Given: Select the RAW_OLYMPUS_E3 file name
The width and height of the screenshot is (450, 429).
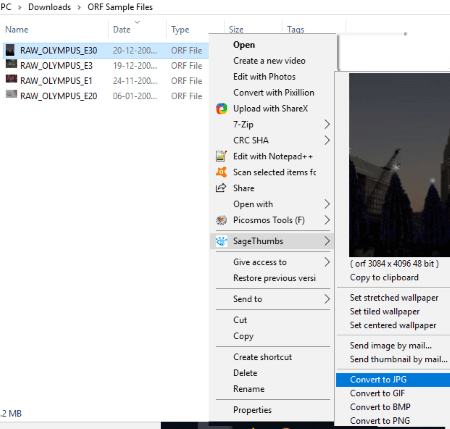Looking at the screenshot, I should coord(56,66).
